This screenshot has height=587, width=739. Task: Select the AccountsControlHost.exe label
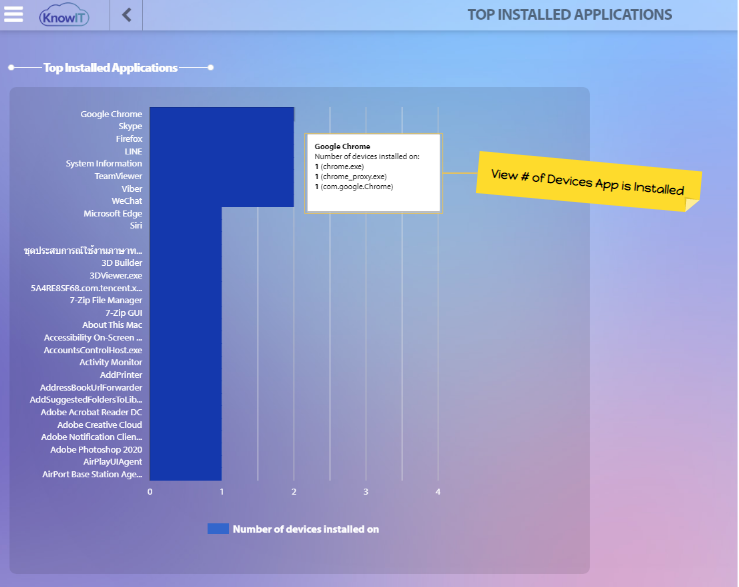(93, 350)
